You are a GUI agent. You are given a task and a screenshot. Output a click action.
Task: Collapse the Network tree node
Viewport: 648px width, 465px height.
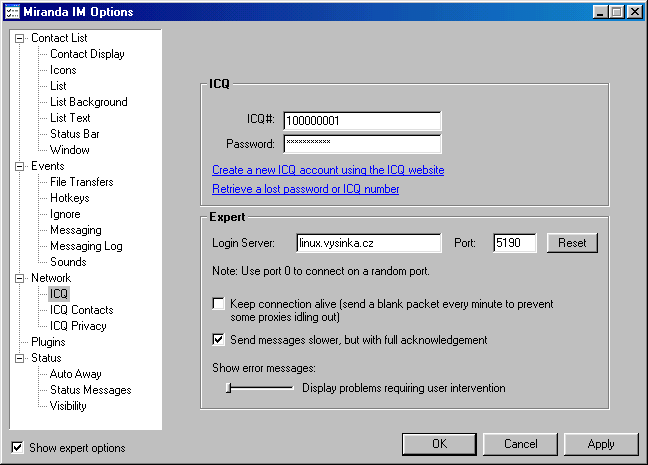(x=19, y=279)
